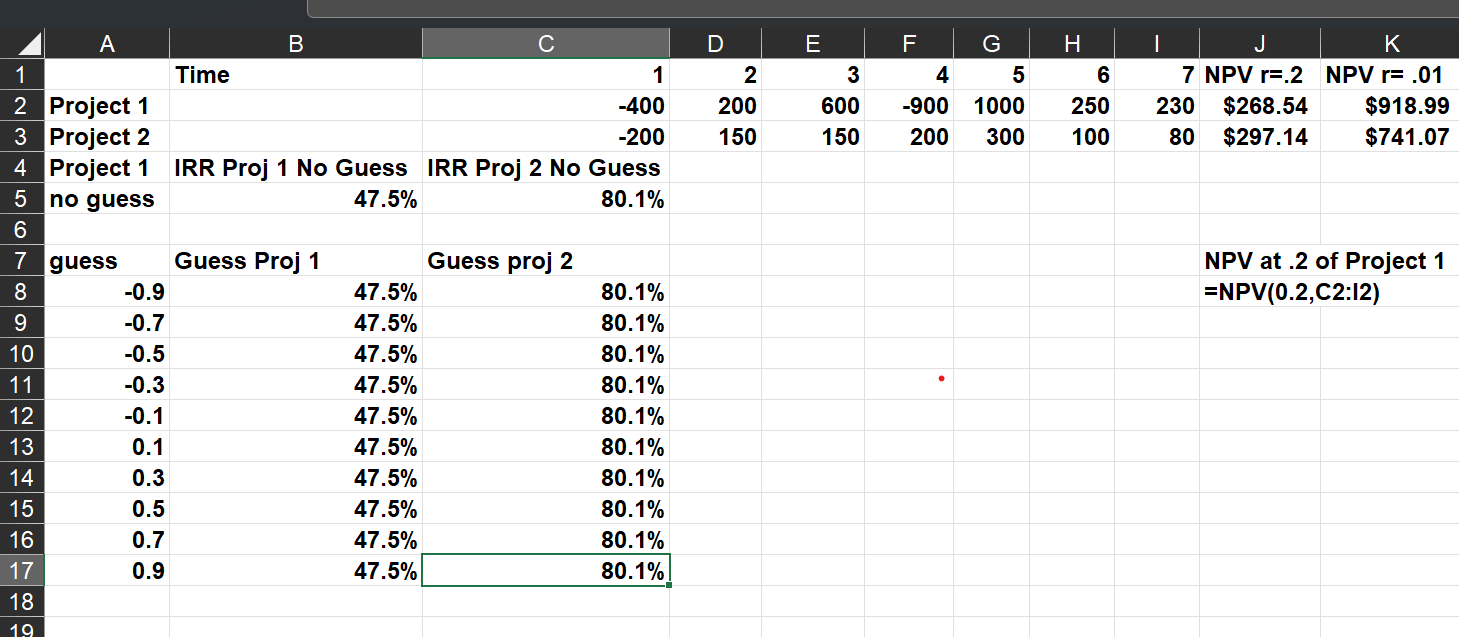Select the active cell C17 fill handle
This screenshot has width=1459, height=637.
pyautogui.click(x=669, y=585)
